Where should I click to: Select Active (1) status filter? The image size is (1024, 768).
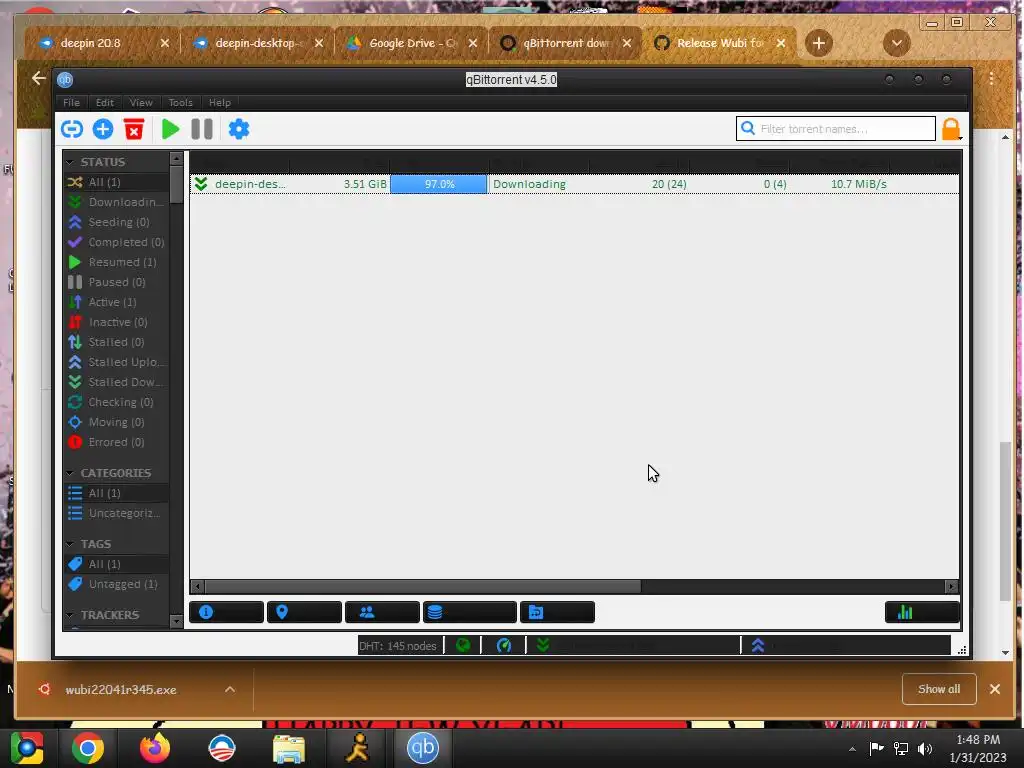click(x=116, y=302)
